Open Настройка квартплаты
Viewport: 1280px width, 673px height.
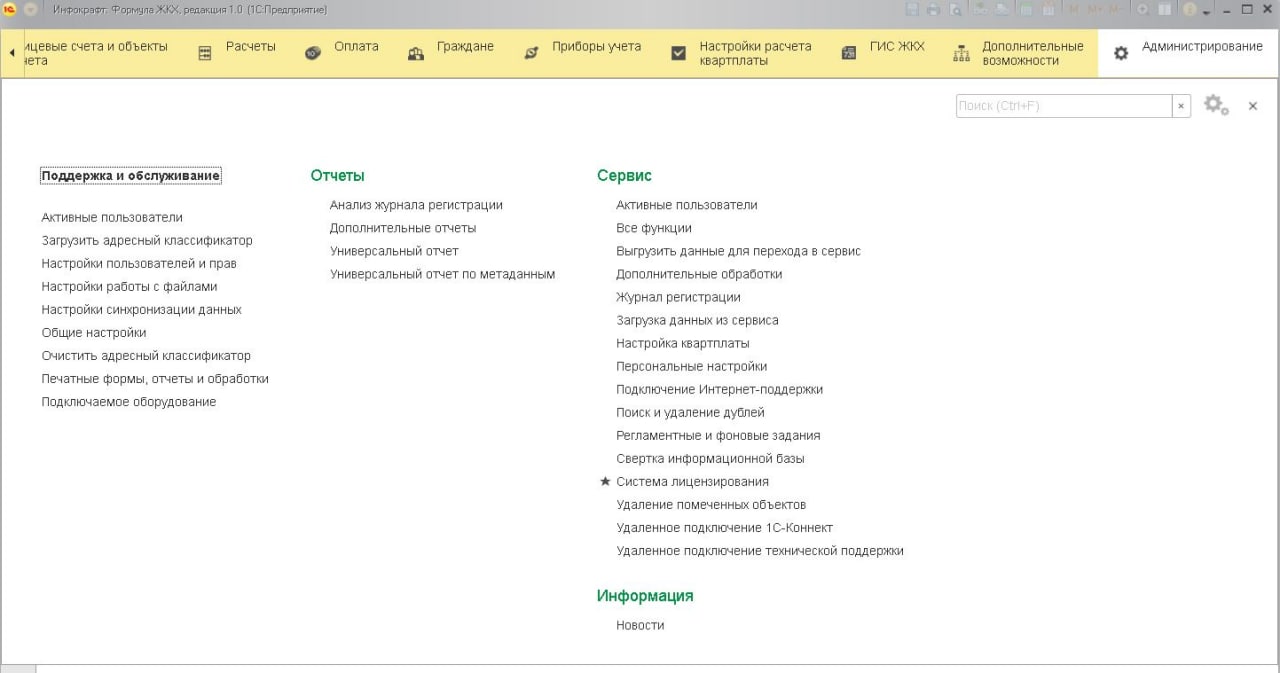click(x=683, y=343)
